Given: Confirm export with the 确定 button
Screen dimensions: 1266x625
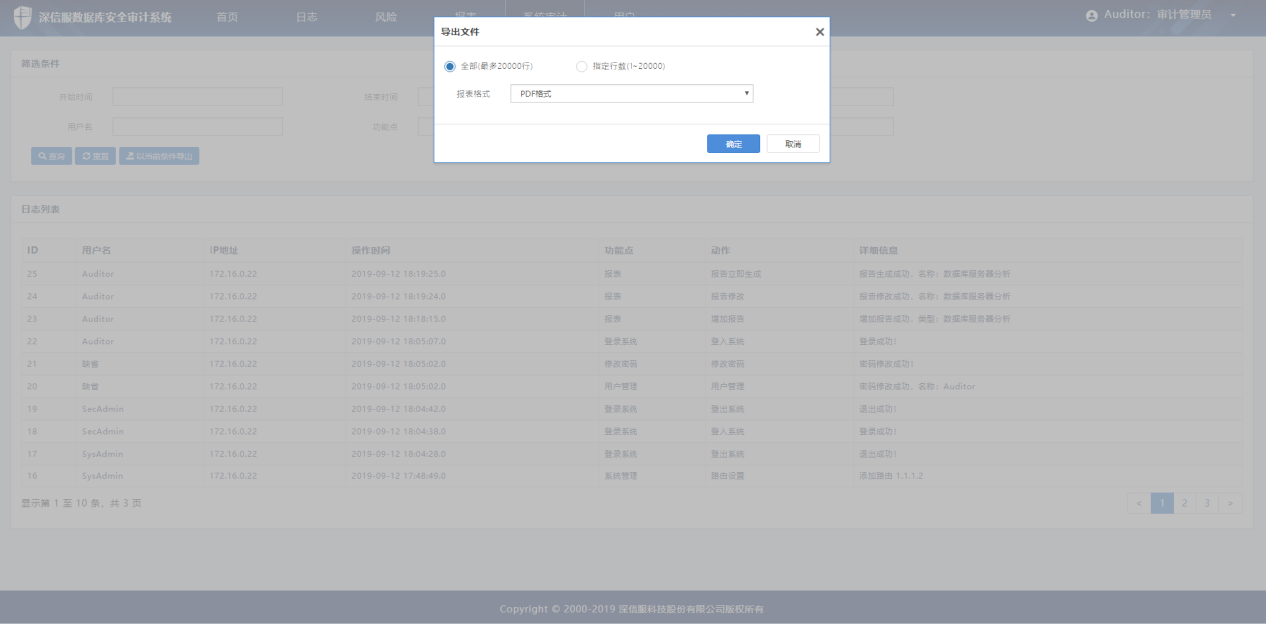Looking at the screenshot, I should [x=733, y=144].
